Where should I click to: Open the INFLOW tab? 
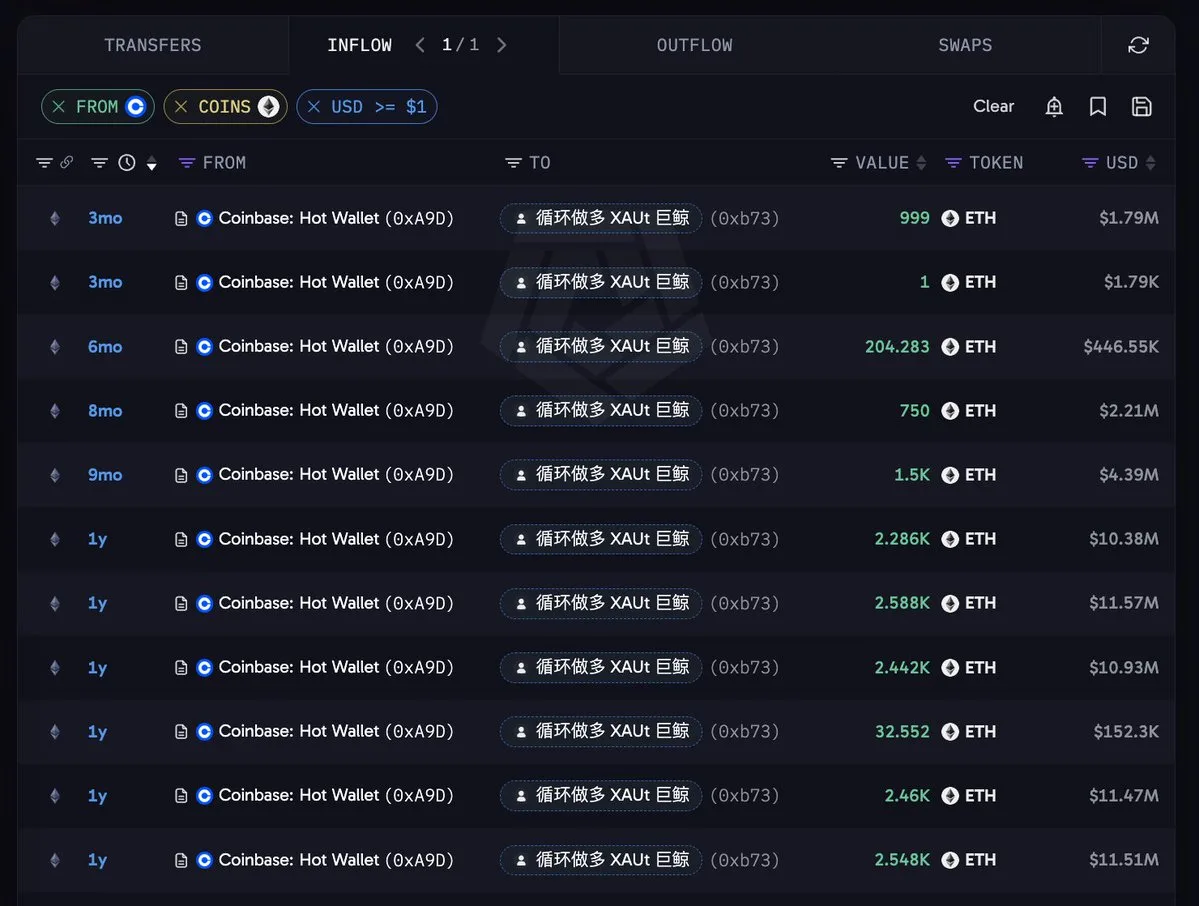(x=359, y=45)
